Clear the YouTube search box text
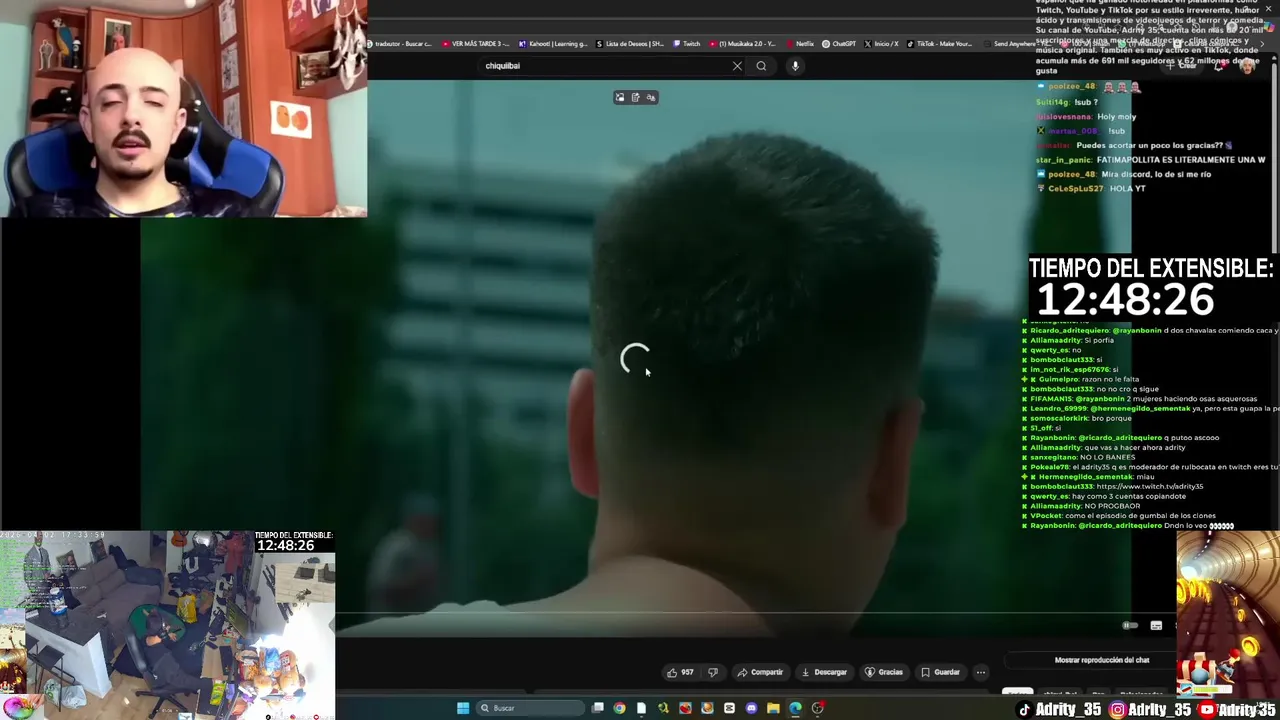This screenshot has width=1280, height=720. pyautogui.click(x=737, y=66)
